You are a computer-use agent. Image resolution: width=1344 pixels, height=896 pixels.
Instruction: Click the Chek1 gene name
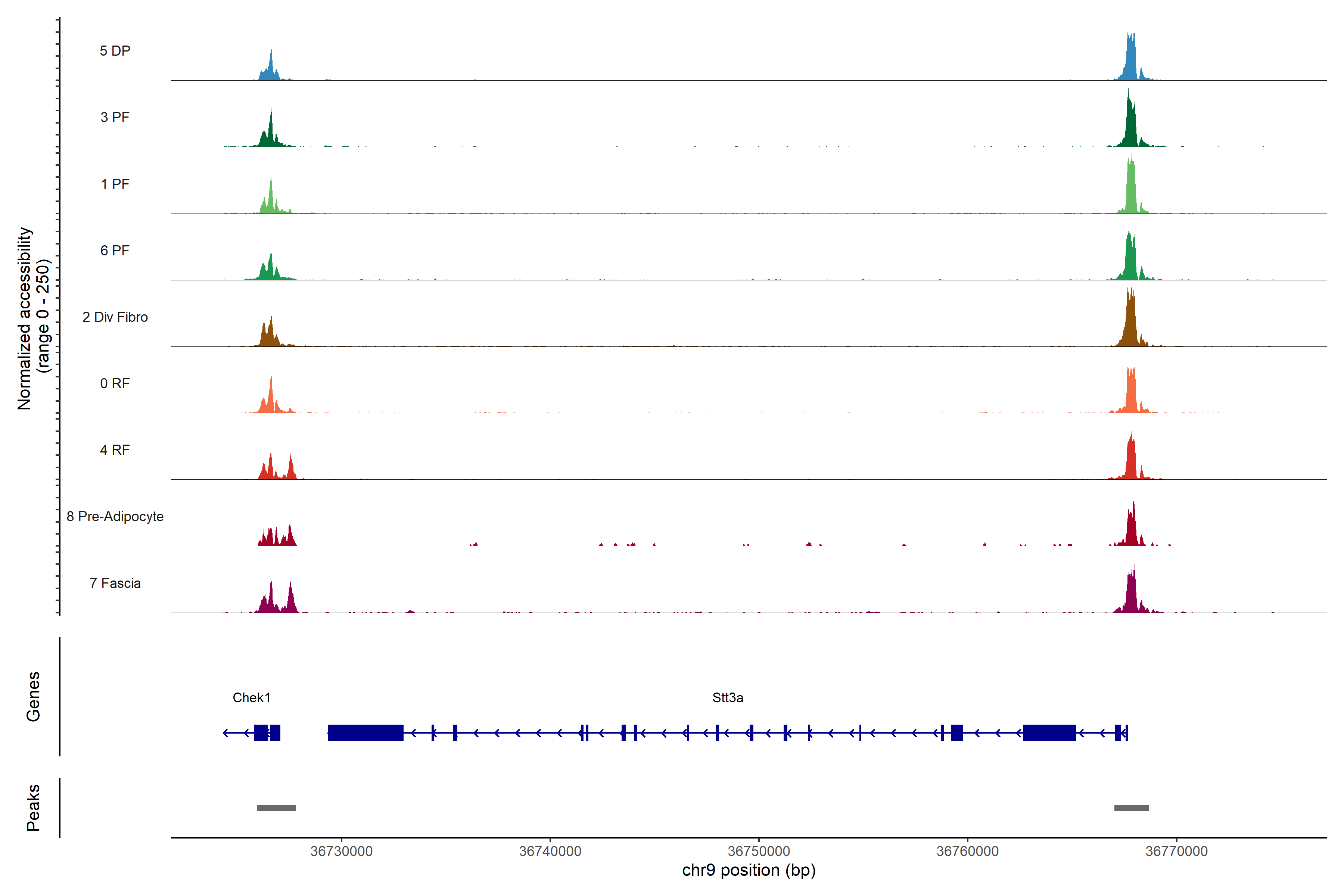coord(251,698)
